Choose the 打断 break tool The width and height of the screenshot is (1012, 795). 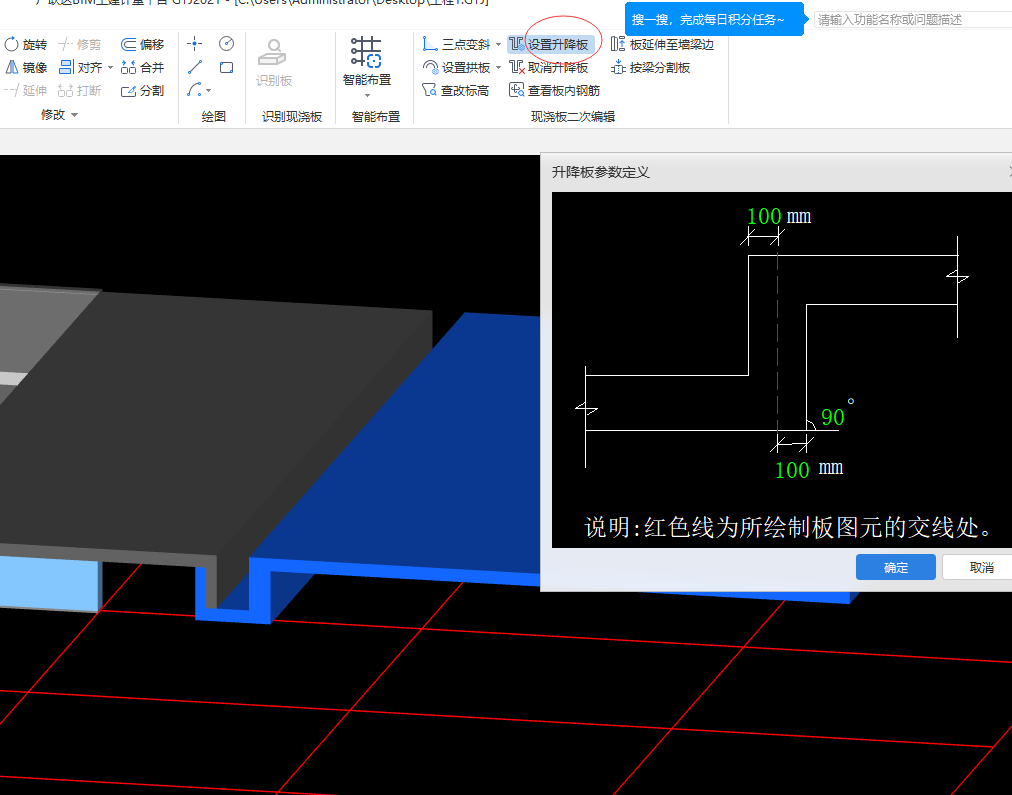pyautogui.click(x=79, y=90)
